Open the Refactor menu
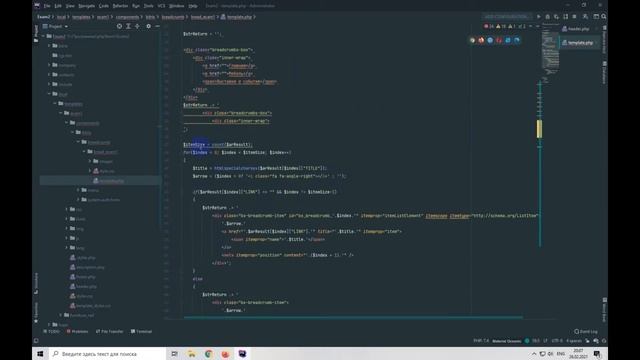The height and width of the screenshot is (360, 640). coord(120,6)
